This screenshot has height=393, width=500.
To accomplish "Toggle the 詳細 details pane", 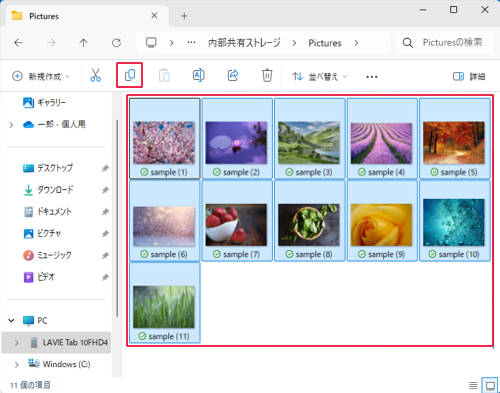I will coord(469,77).
